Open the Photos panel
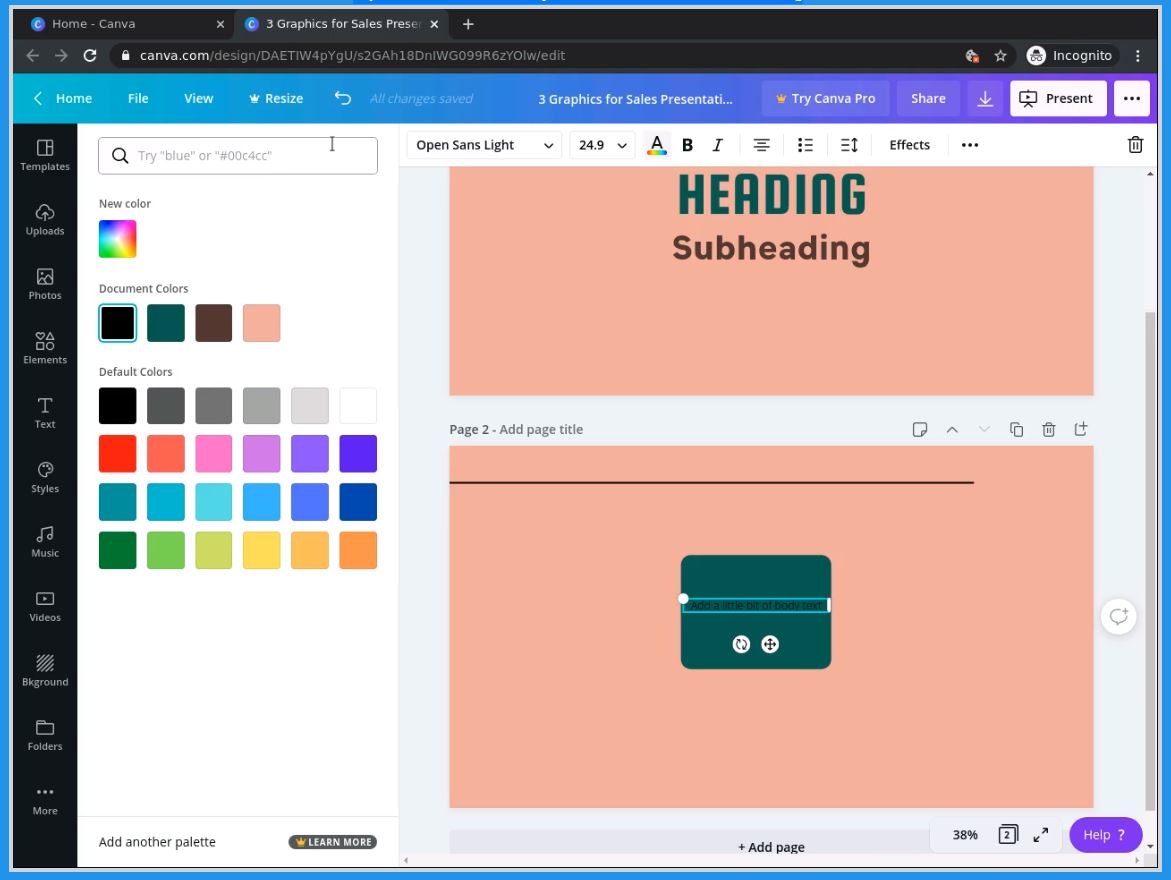 (x=44, y=285)
